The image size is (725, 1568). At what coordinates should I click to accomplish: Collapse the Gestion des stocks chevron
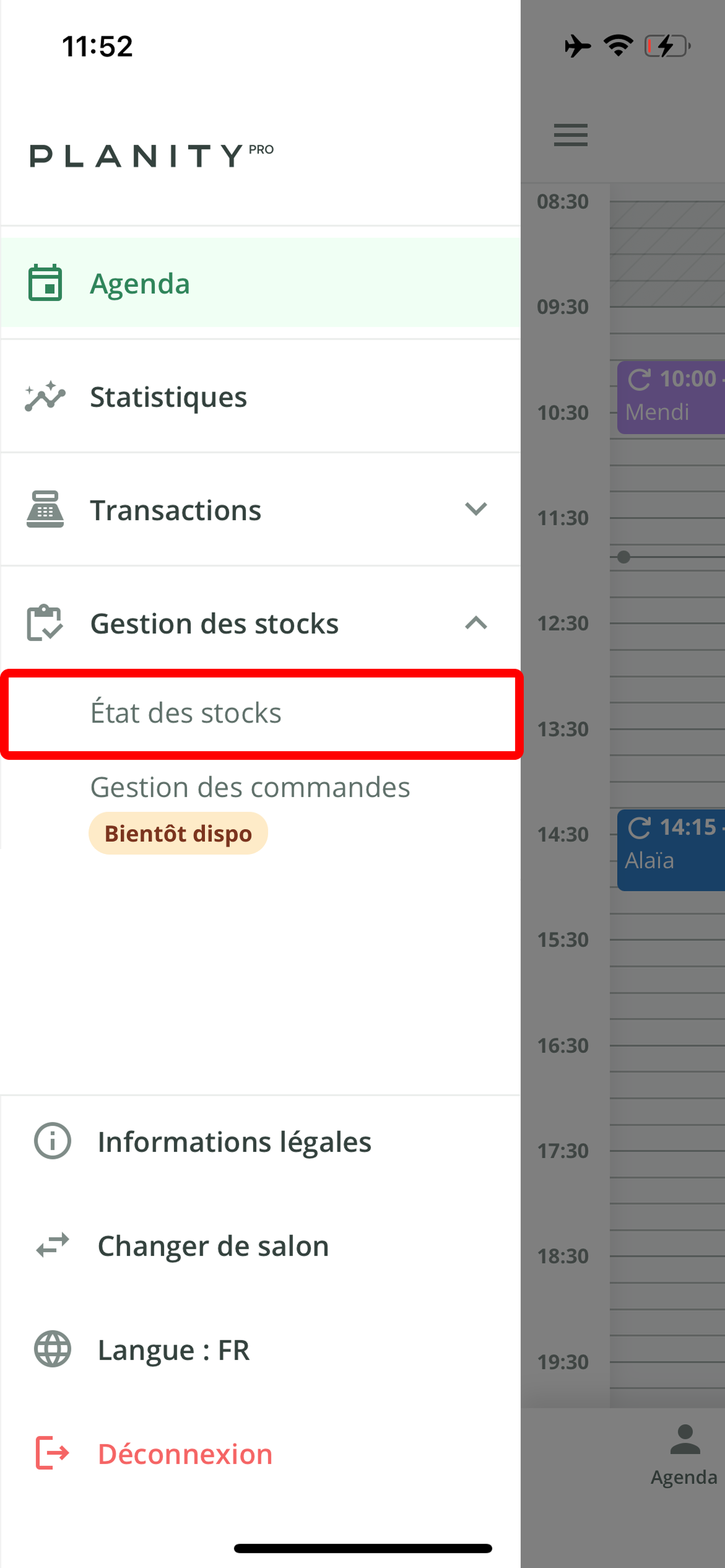click(x=476, y=623)
